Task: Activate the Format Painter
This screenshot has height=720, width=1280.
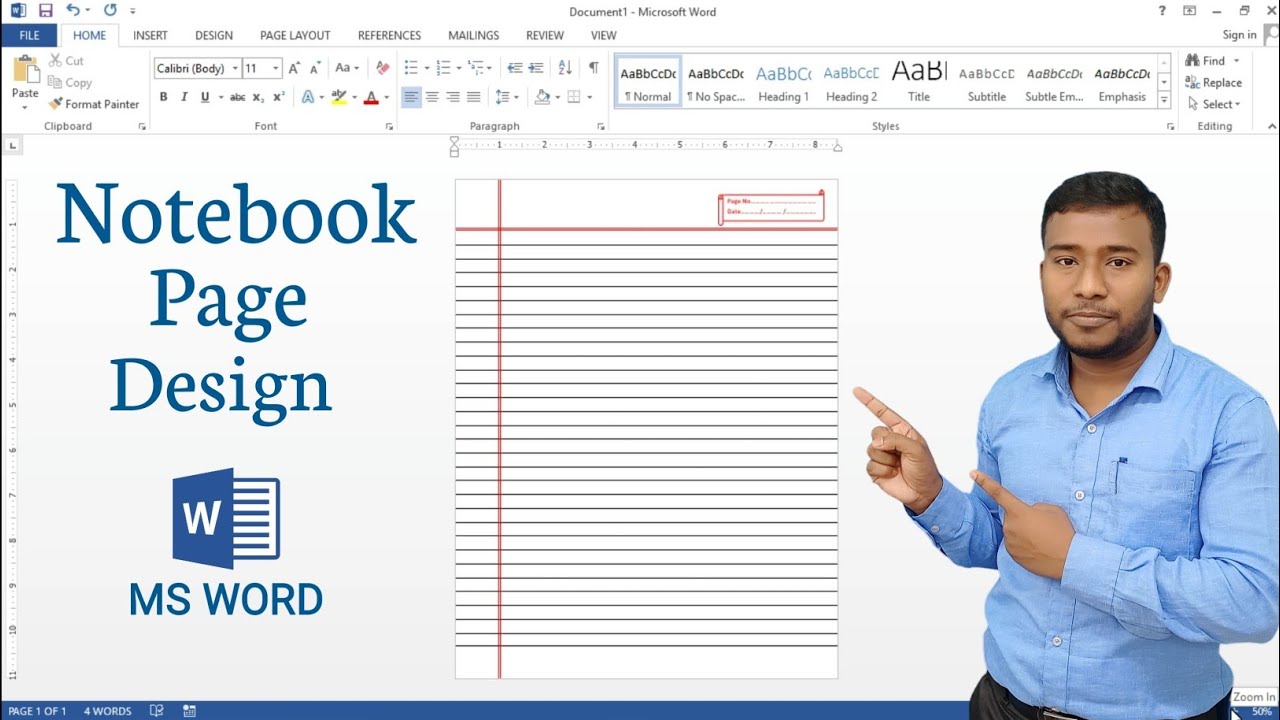Action: (94, 104)
